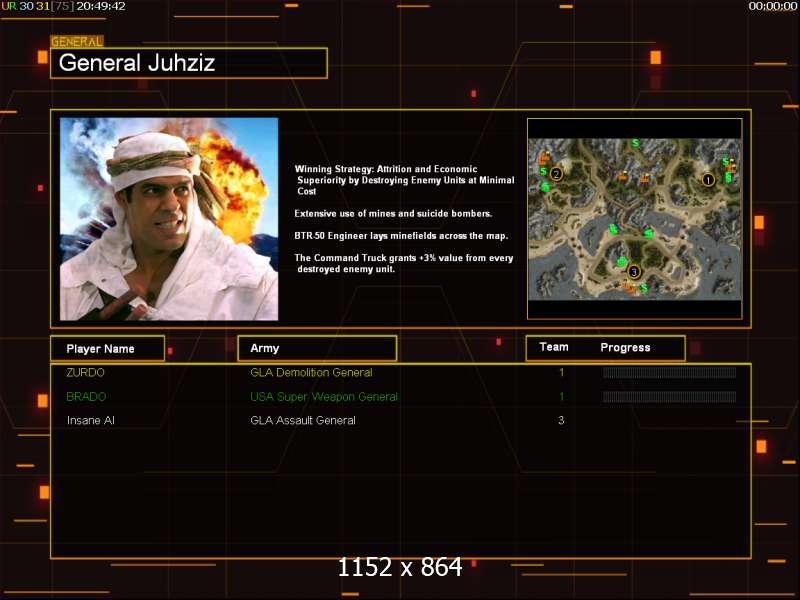Image resolution: width=800 pixels, height=600 pixels.
Task: Click the BTR-50 Engineer minefields line
Action: click(401, 236)
